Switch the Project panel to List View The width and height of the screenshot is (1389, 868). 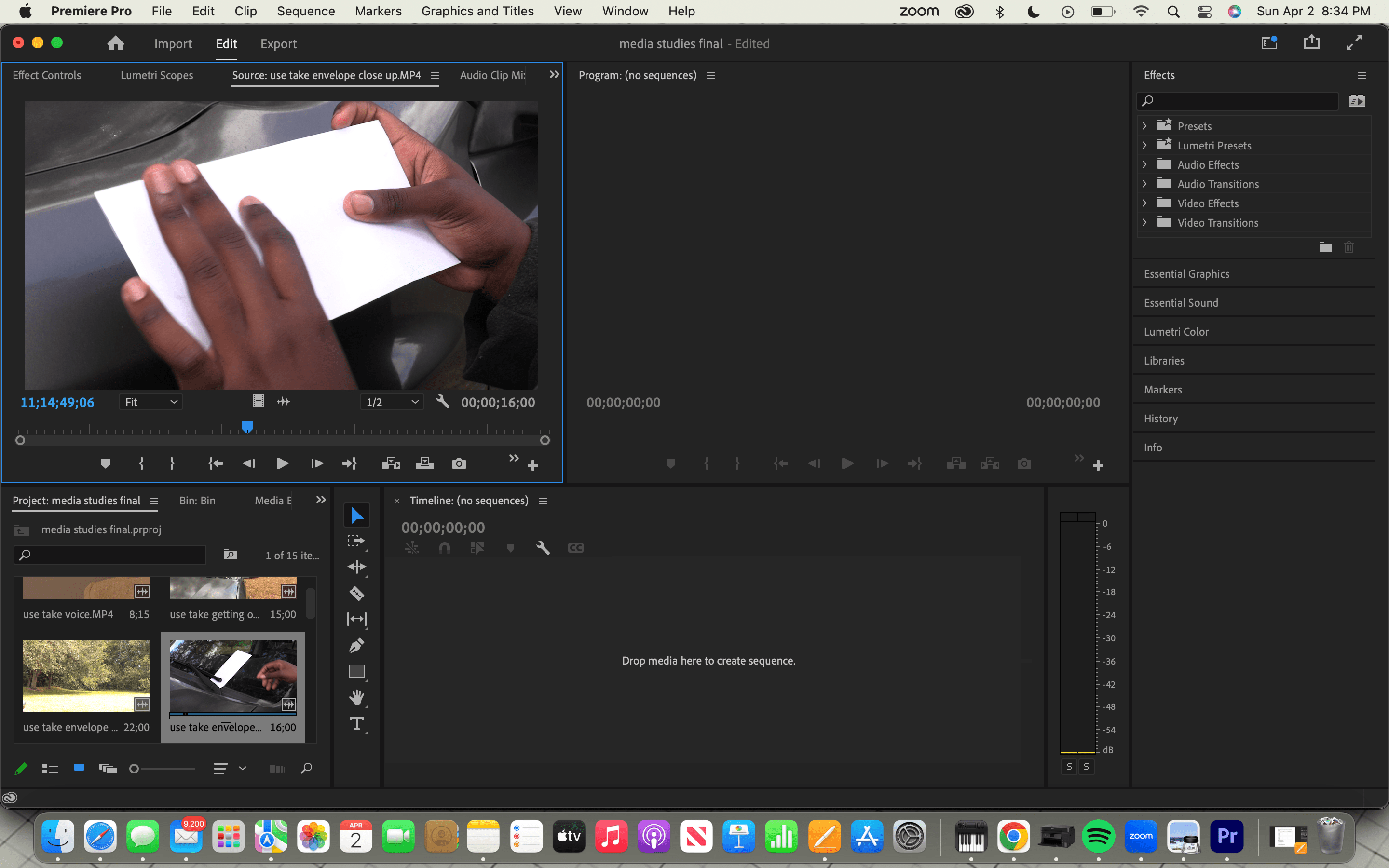pyautogui.click(x=50, y=768)
